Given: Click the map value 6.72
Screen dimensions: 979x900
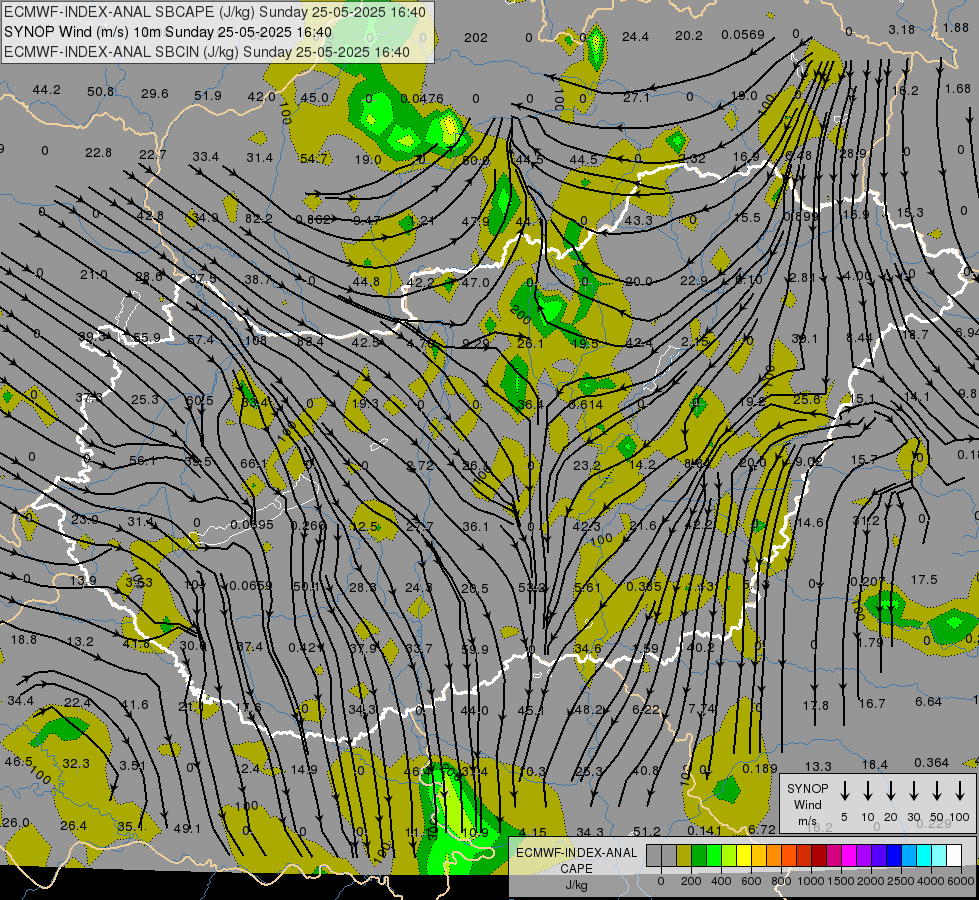Looking at the screenshot, I should [762, 829].
